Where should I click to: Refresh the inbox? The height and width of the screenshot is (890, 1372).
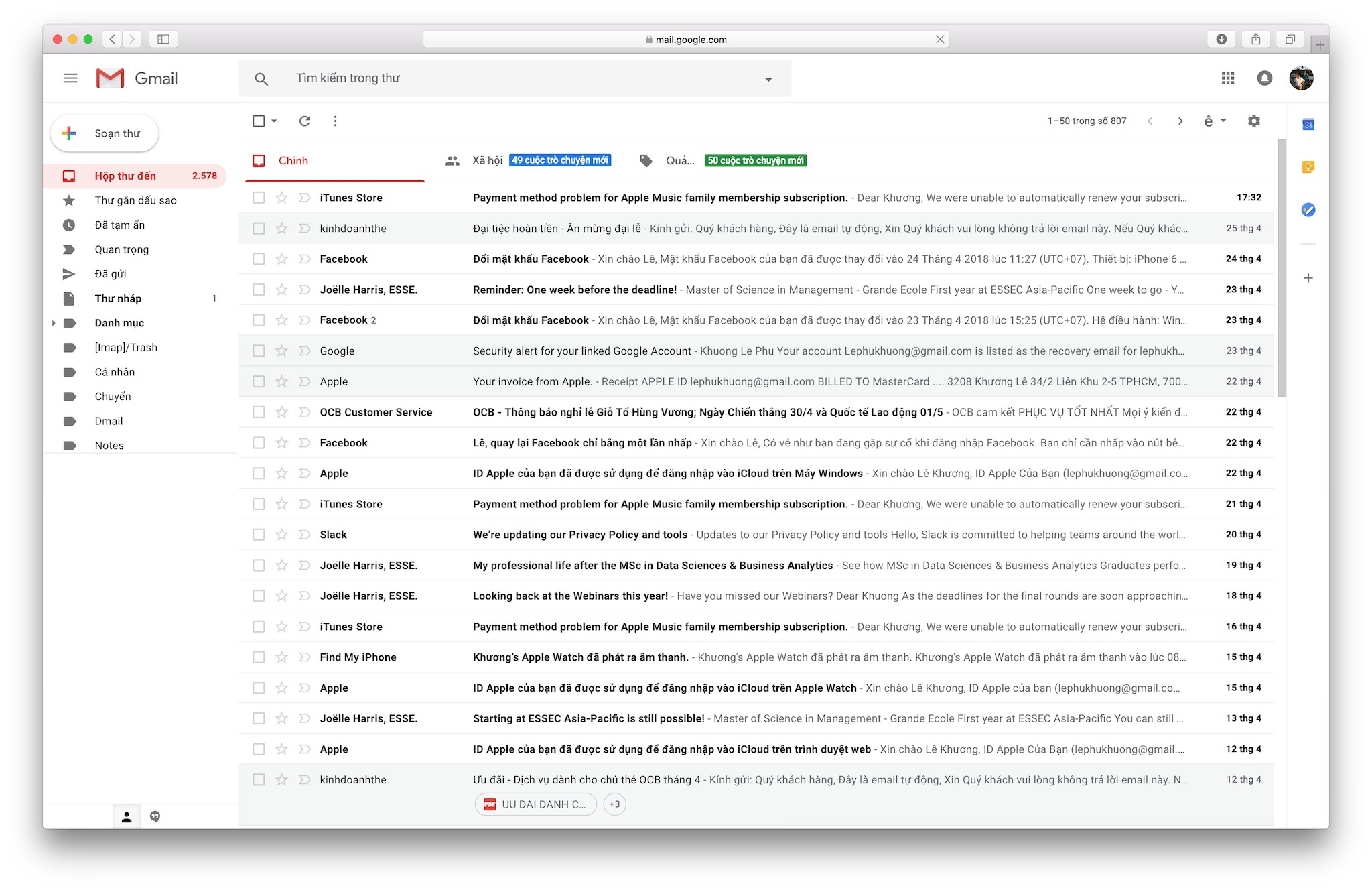[305, 121]
